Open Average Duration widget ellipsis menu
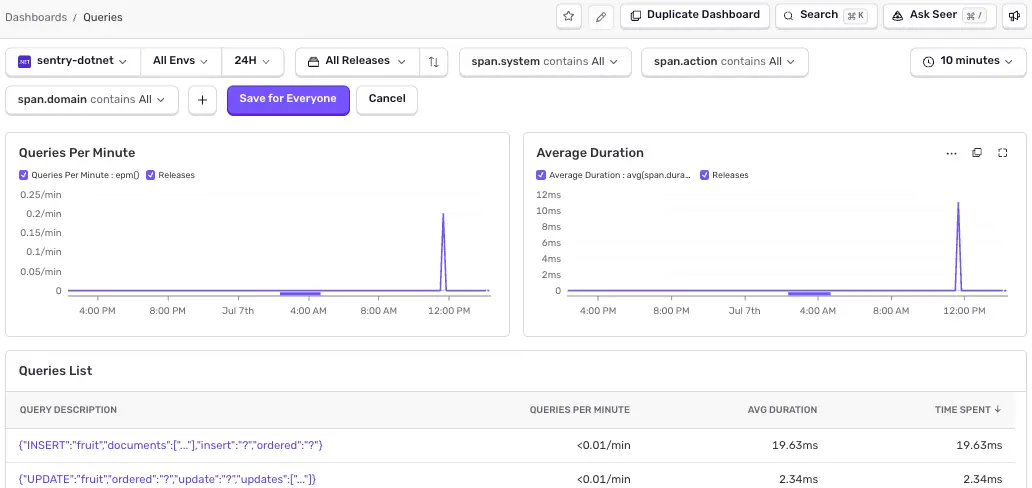Image resolution: width=1032 pixels, height=488 pixels. (951, 153)
